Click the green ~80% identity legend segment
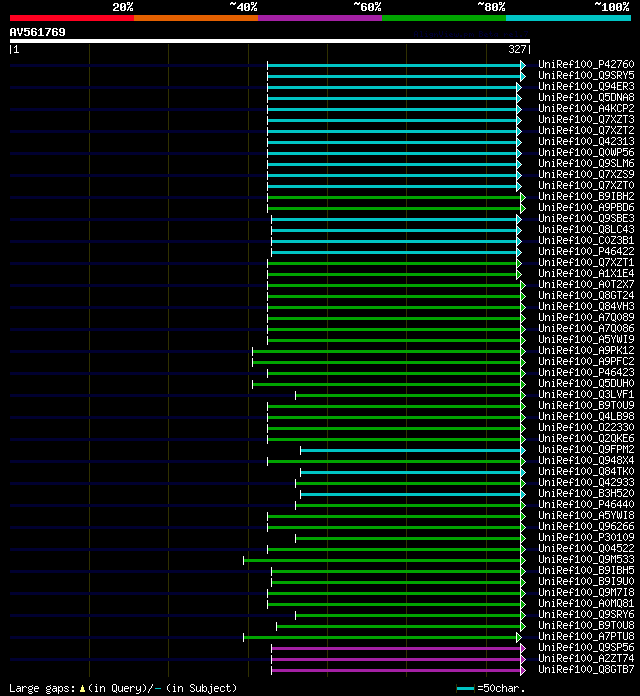The width and height of the screenshot is (640, 696). point(444,18)
